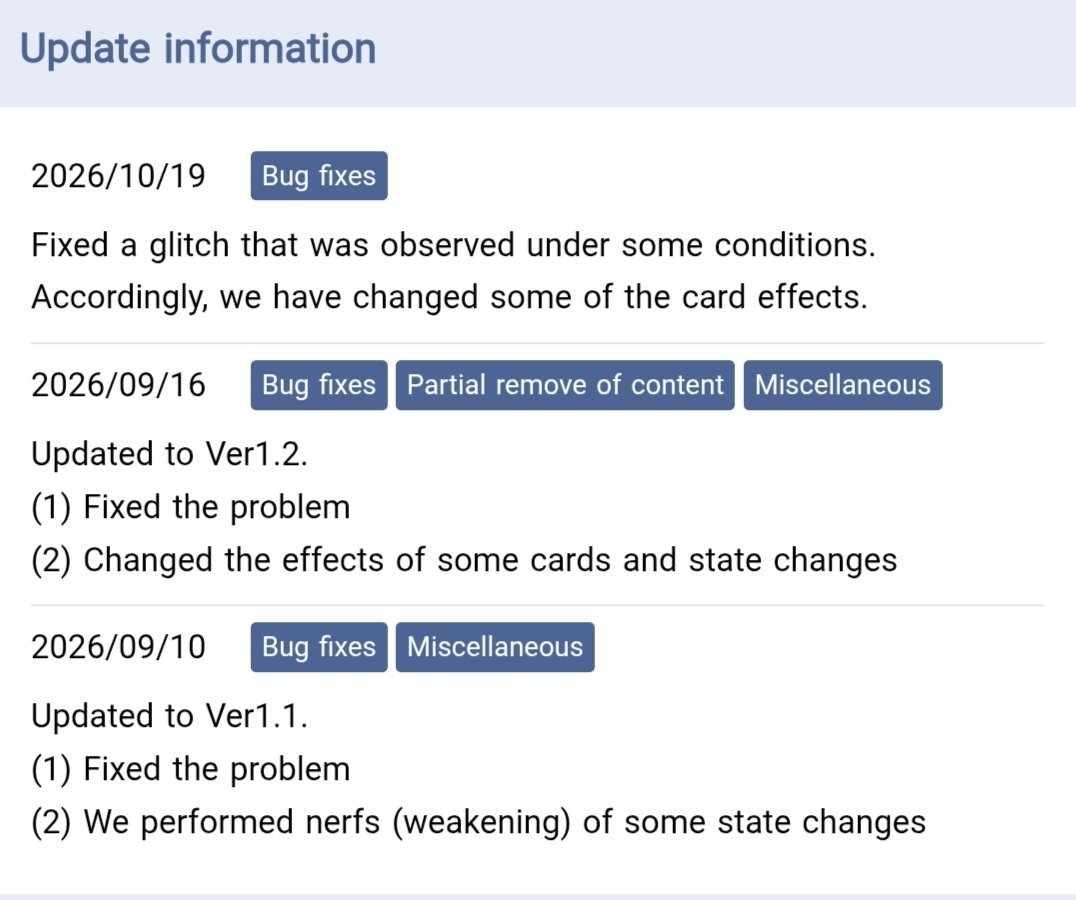Select Bug fixes tag on 2026/09/16

click(319, 385)
